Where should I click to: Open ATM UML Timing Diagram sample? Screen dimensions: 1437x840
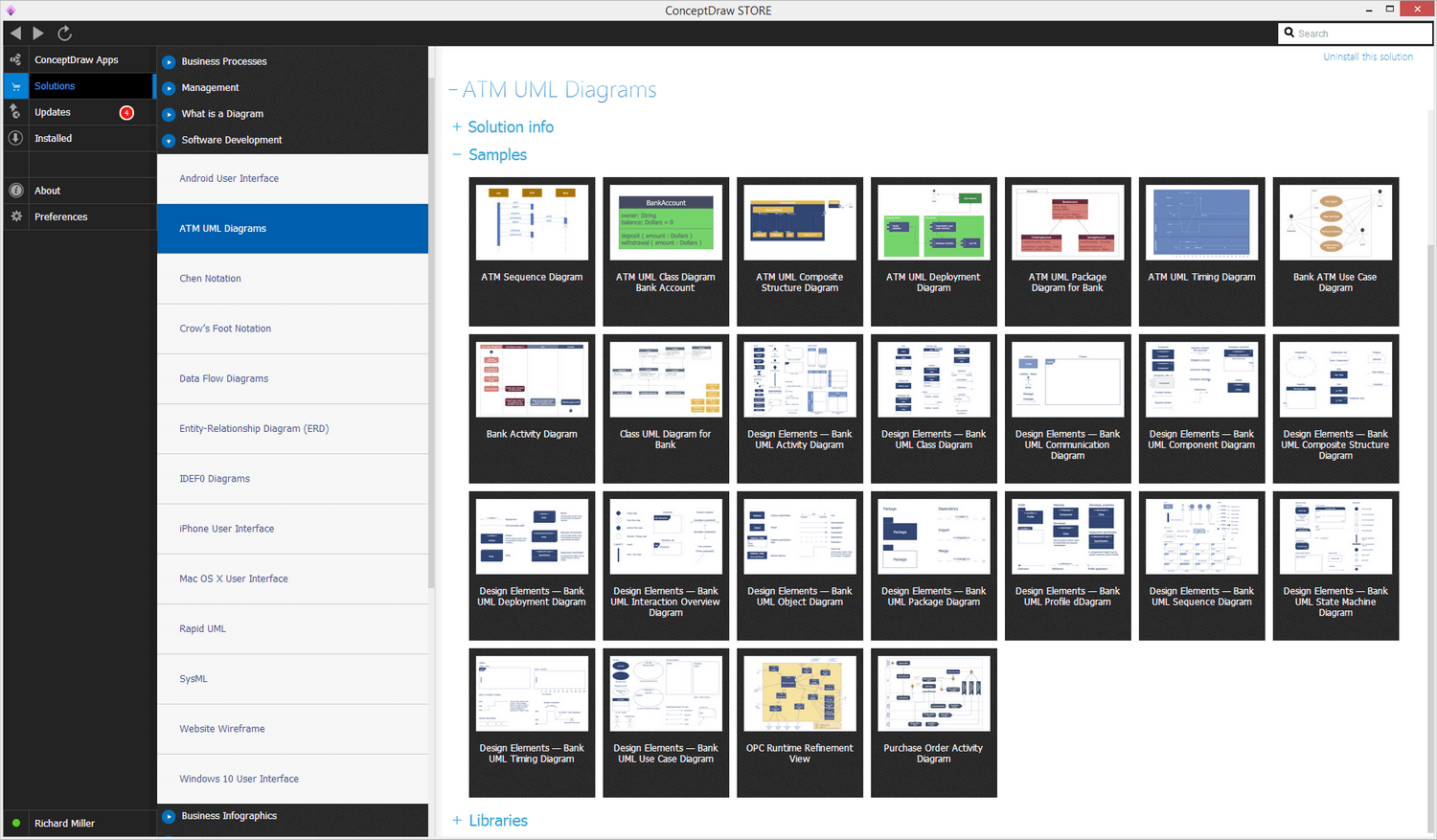click(1202, 252)
